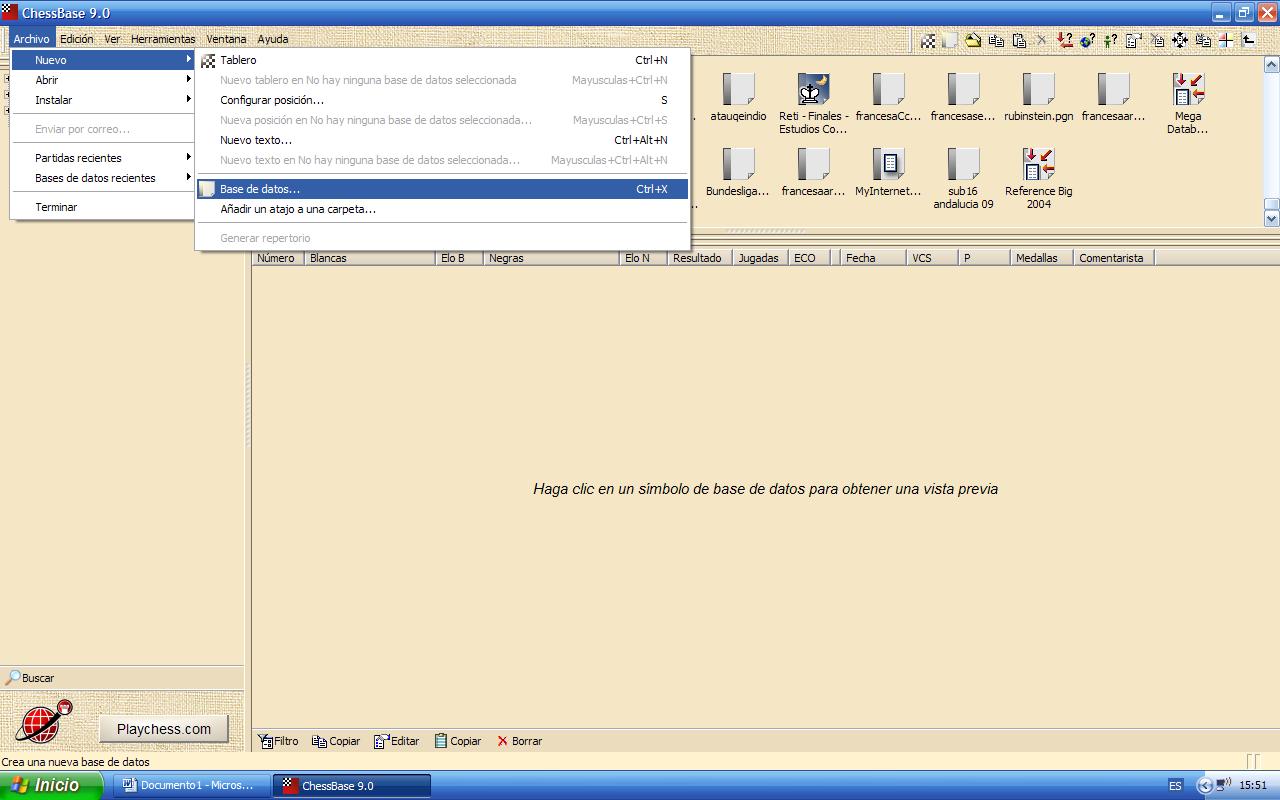This screenshot has width=1280, height=800.
Task: Sort by the Resultado column header
Action: coord(700,258)
